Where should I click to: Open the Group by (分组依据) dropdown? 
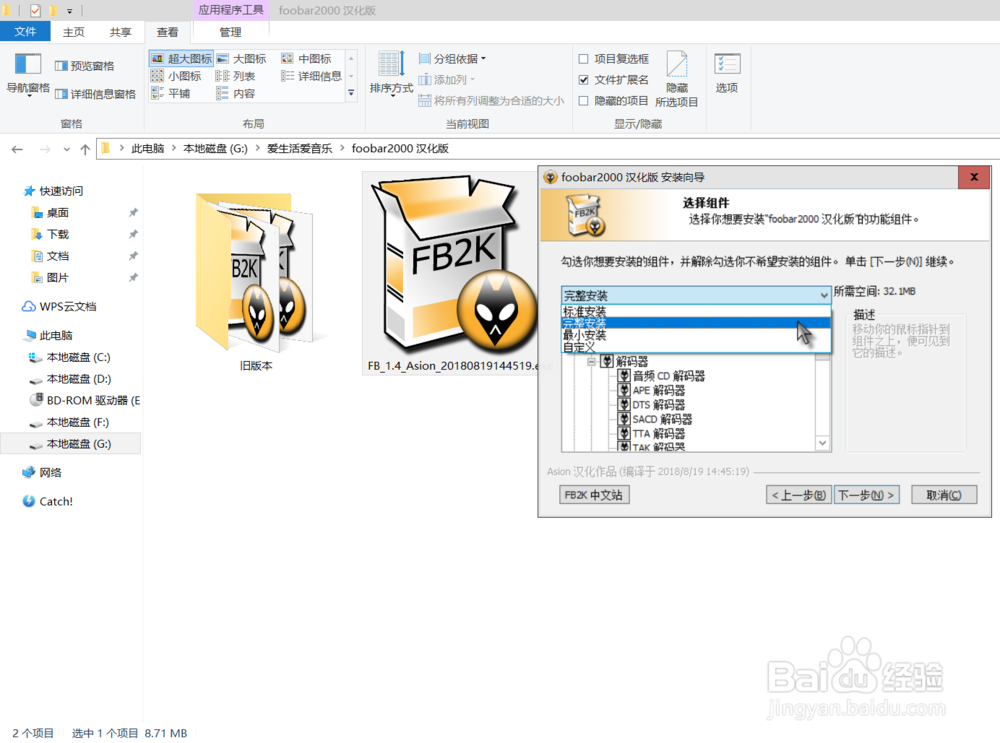click(452, 59)
